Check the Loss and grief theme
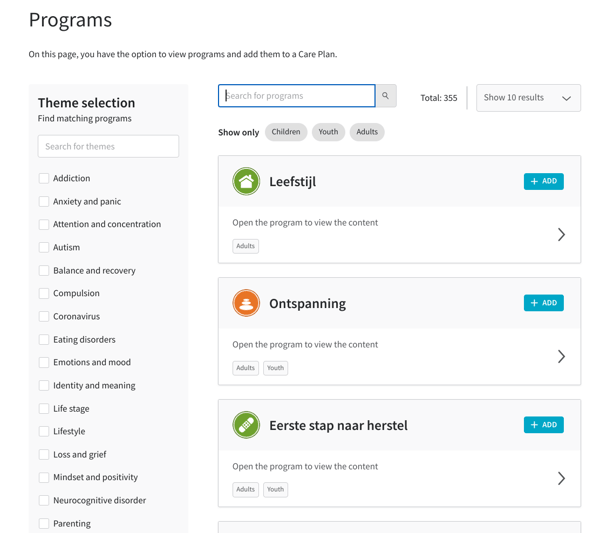 (44, 455)
